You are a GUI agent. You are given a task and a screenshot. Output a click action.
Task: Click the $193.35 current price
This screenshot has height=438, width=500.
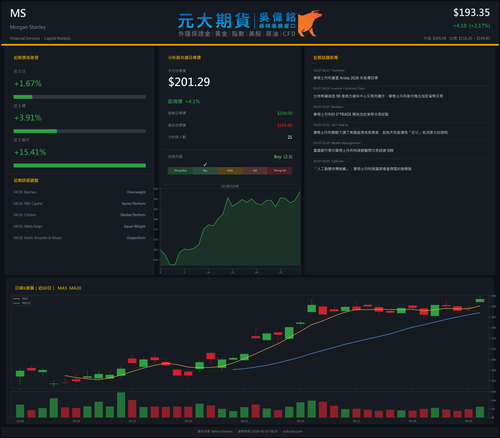pyautogui.click(x=471, y=13)
